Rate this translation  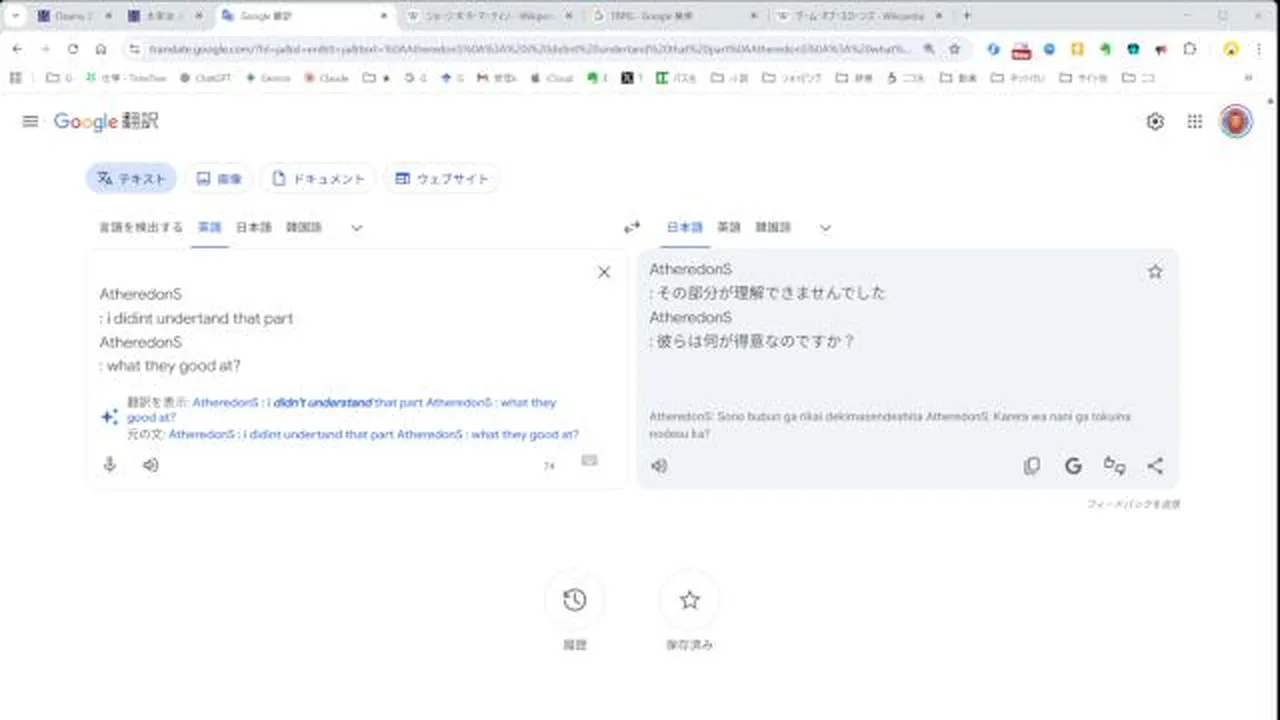1114,466
